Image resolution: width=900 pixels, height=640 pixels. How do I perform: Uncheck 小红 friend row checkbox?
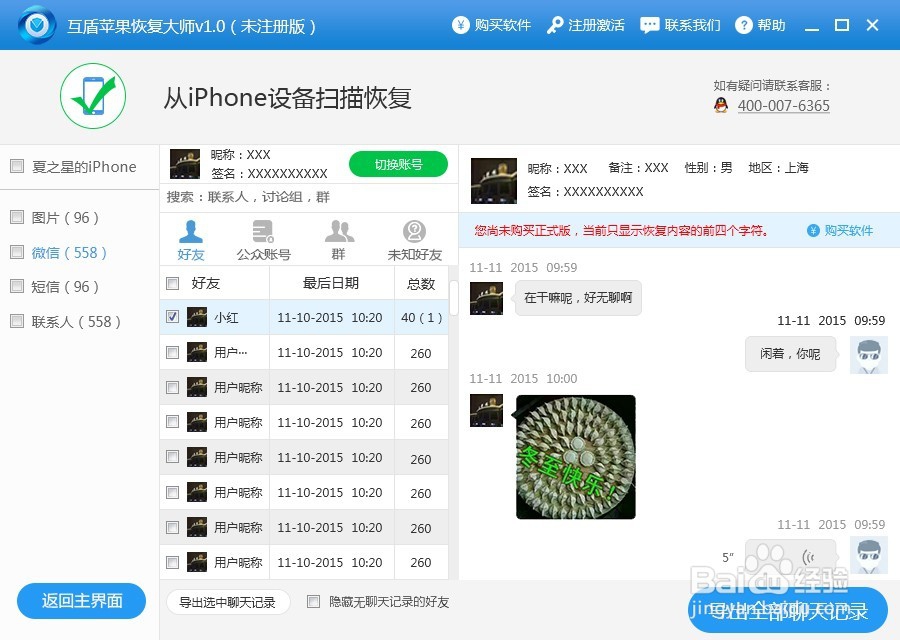coord(172,317)
